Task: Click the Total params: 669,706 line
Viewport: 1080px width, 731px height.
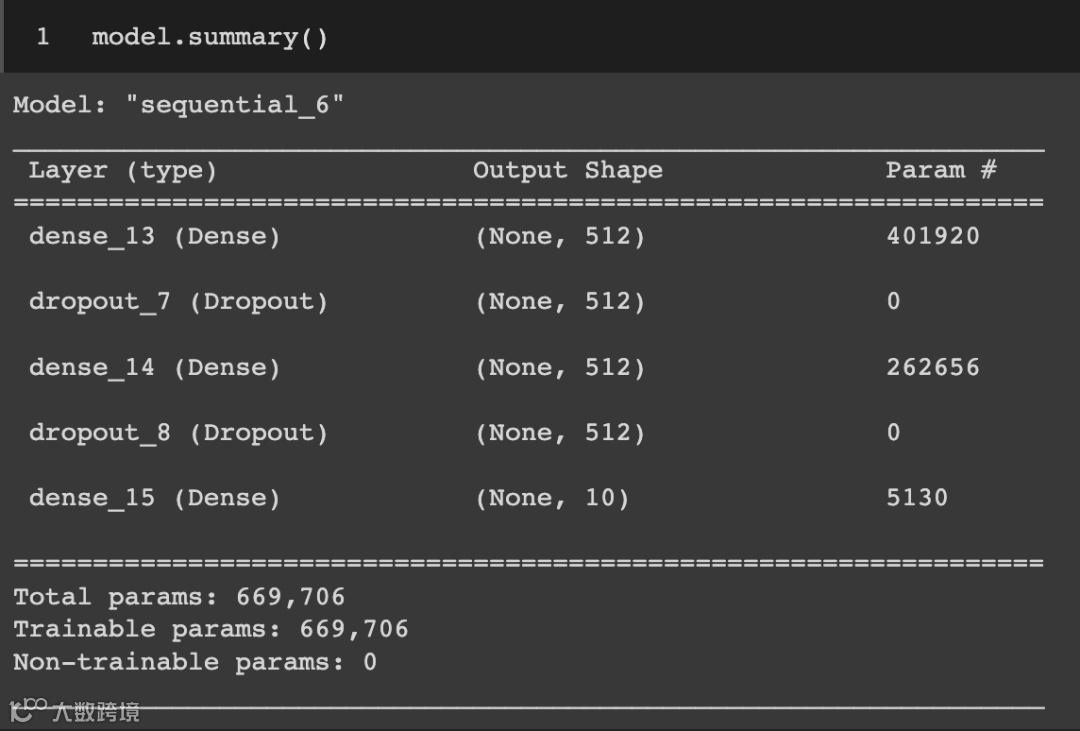Action: click(179, 597)
